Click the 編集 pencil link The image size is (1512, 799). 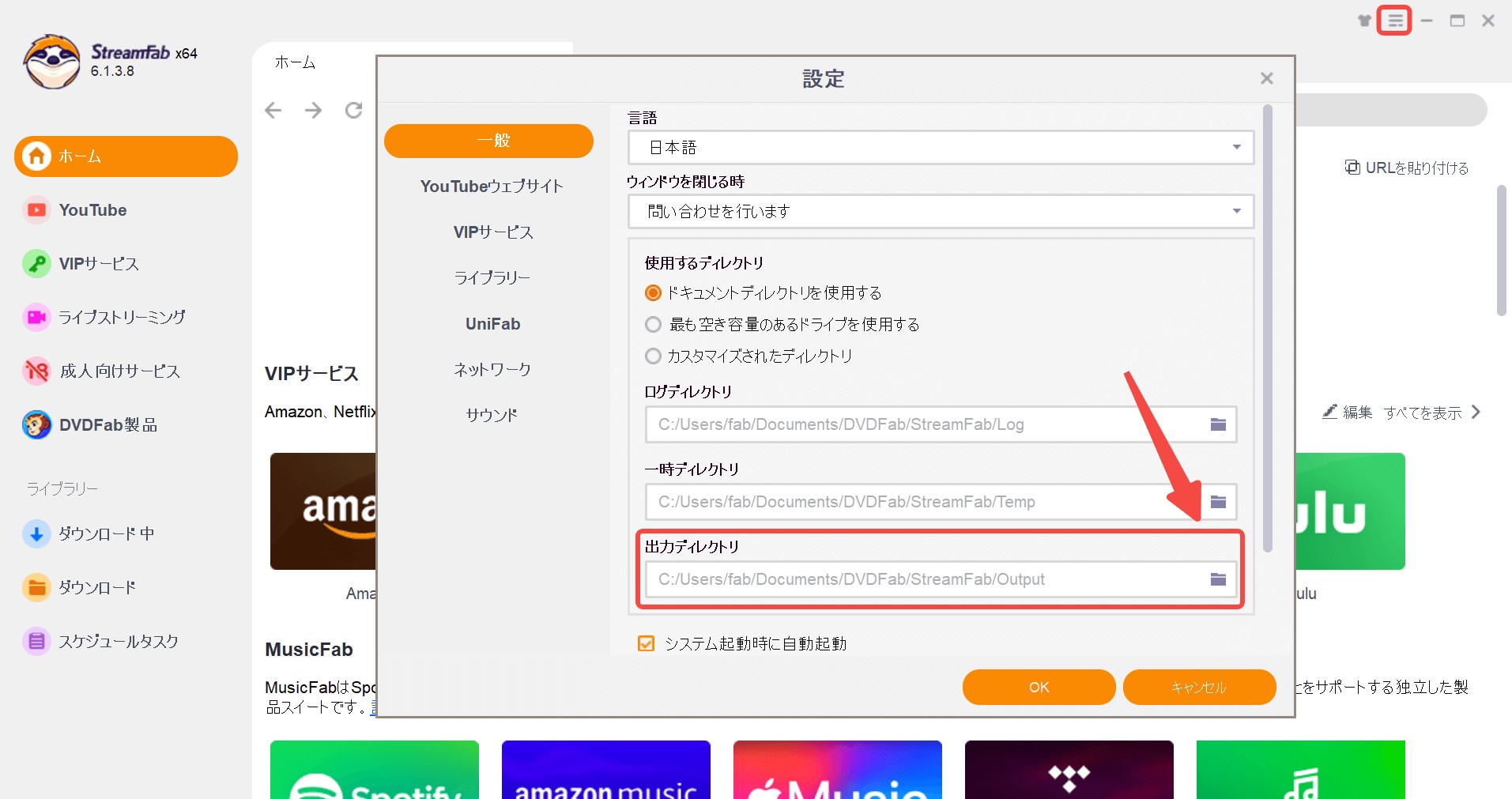click(x=1348, y=413)
